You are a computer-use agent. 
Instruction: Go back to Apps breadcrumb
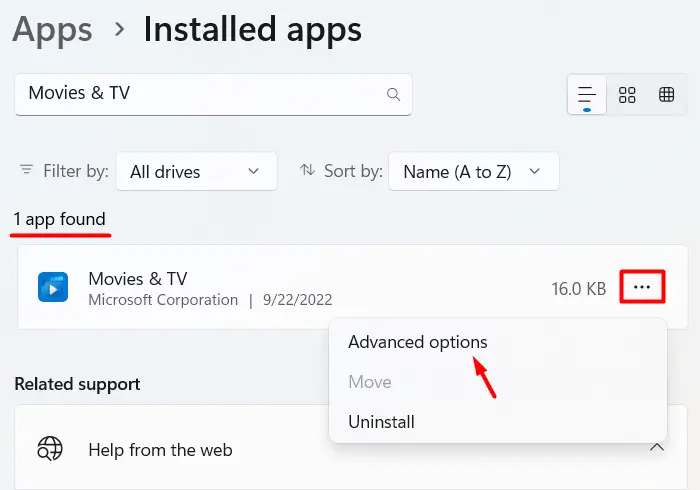click(x=53, y=29)
